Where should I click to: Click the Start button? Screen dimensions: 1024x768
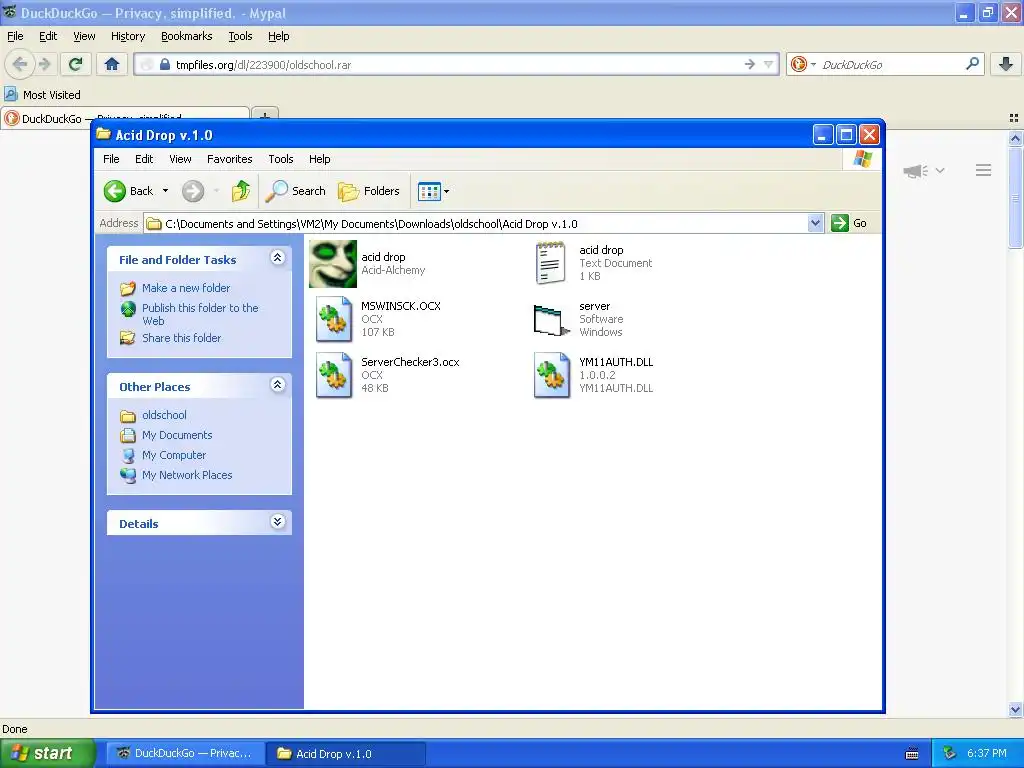pyautogui.click(x=46, y=753)
